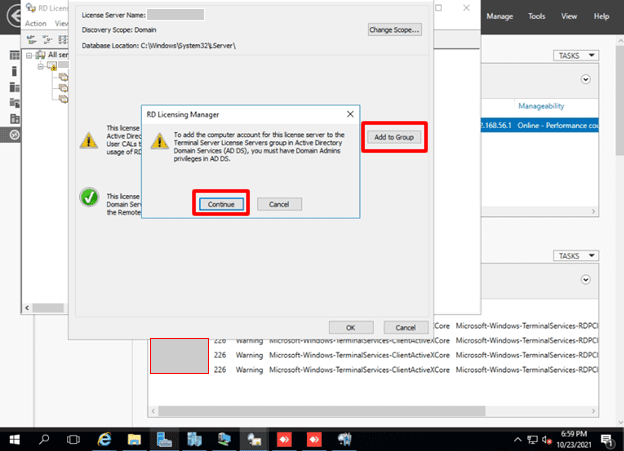624x451 pixels.
Task: Click the second toolbar icon in RD Licensing Manager
Action: 47,39
